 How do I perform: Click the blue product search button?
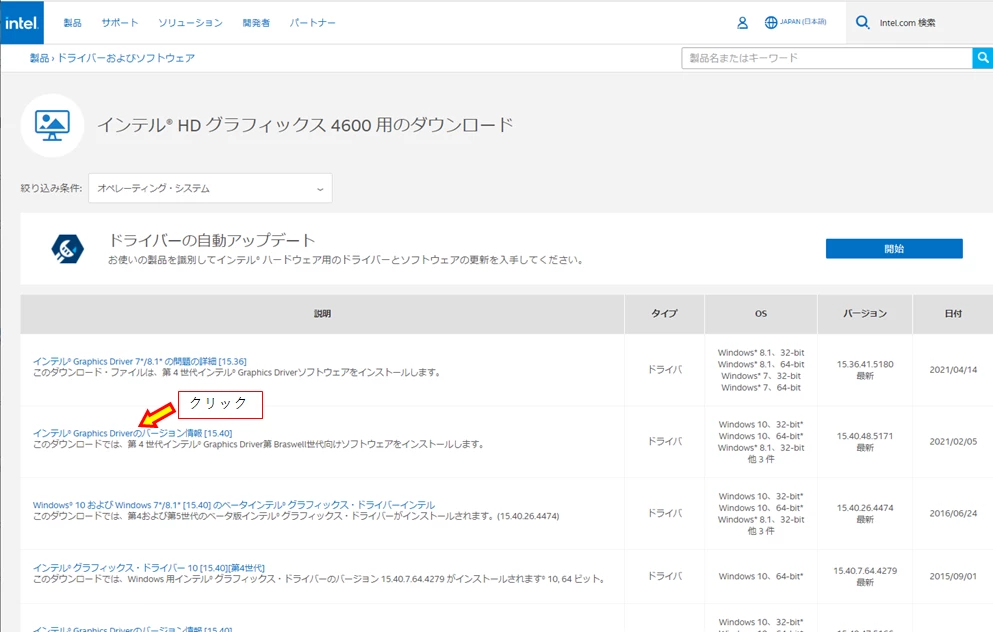tap(982, 58)
